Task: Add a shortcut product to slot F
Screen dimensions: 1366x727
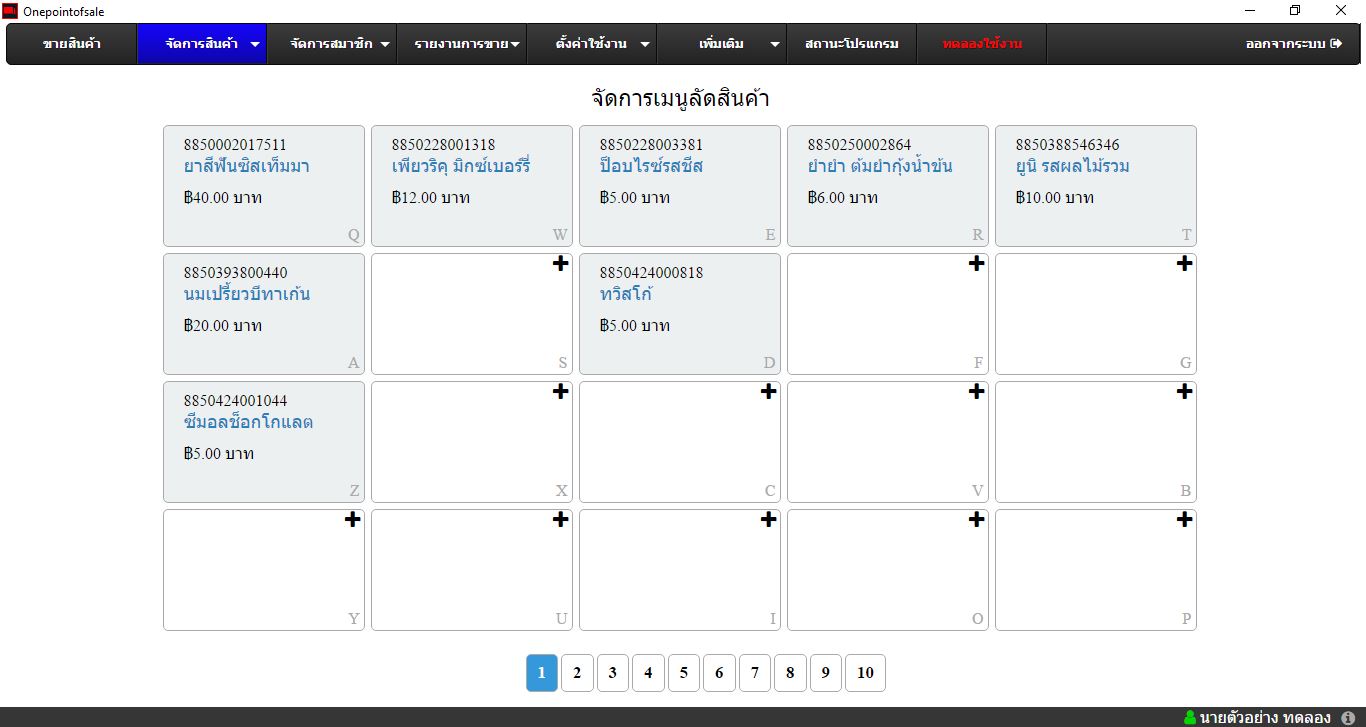Action: click(976, 264)
